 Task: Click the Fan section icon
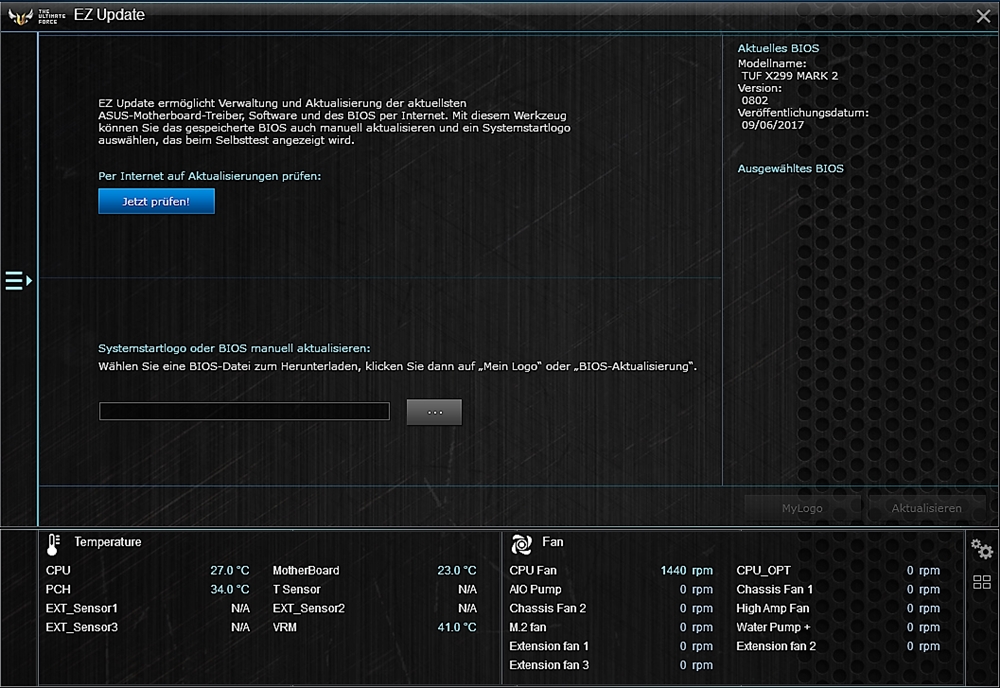tap(521, 544)
